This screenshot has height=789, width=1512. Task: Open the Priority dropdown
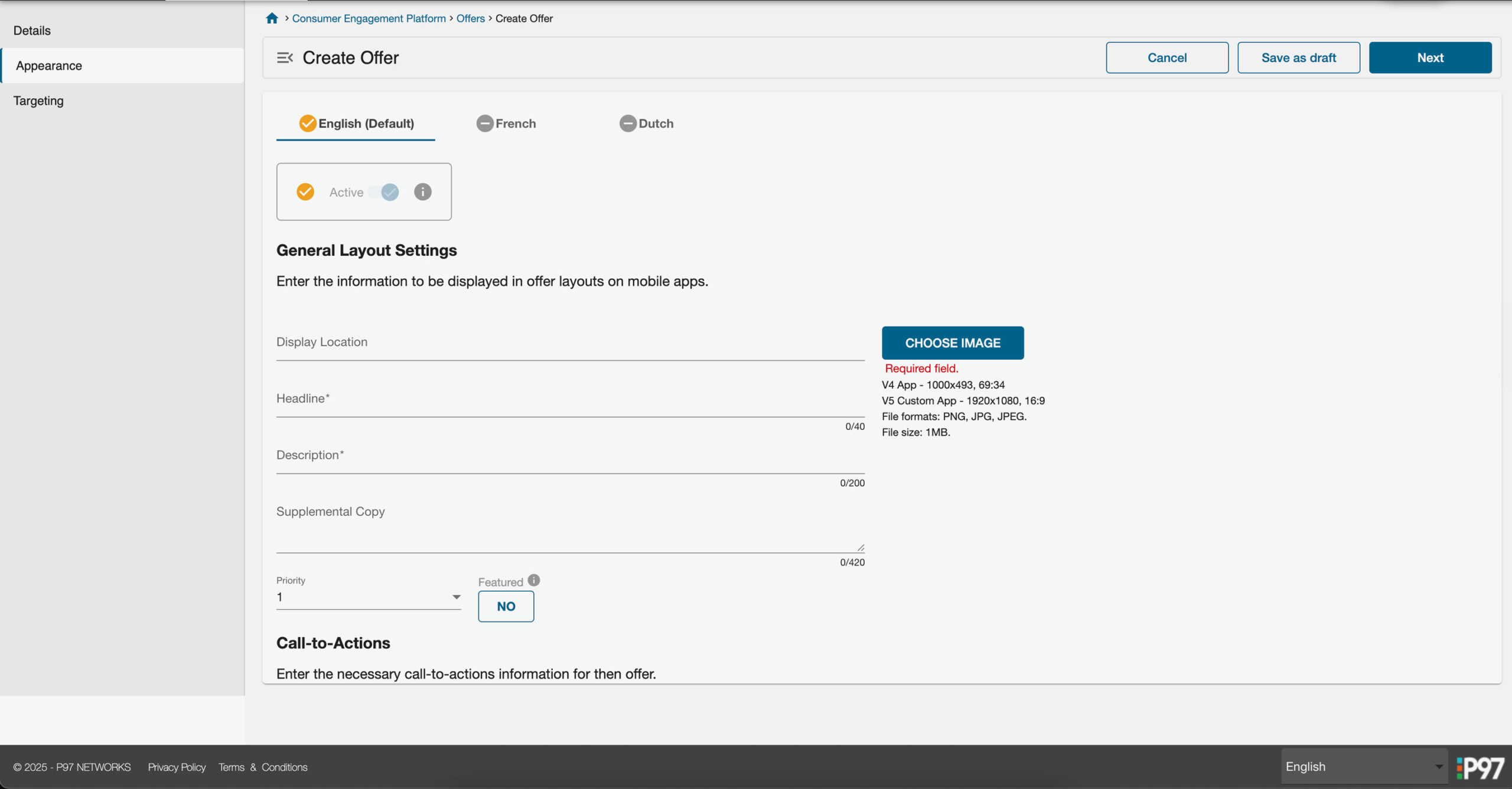[368, 597]
